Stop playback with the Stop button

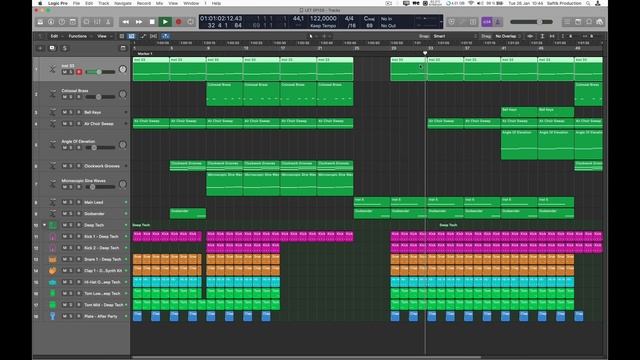point(152,22)
